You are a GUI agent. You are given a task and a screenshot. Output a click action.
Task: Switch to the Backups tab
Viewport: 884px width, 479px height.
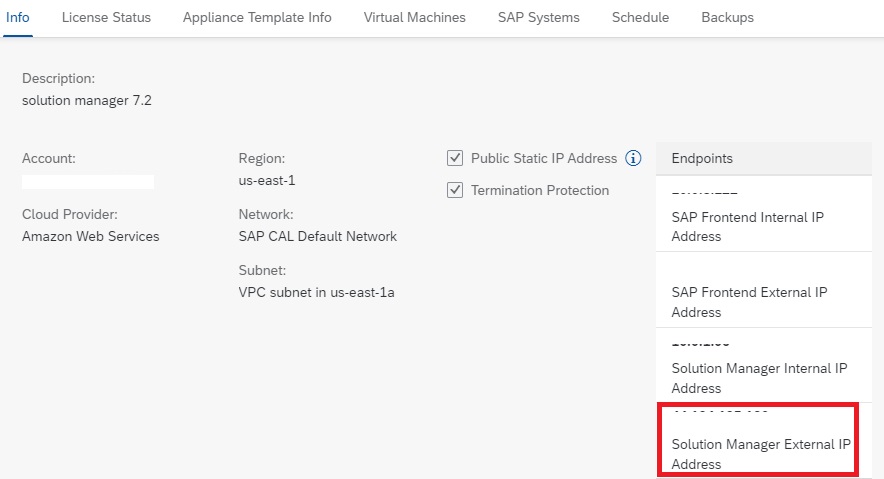pyautogui.click(x=727, y=18)
